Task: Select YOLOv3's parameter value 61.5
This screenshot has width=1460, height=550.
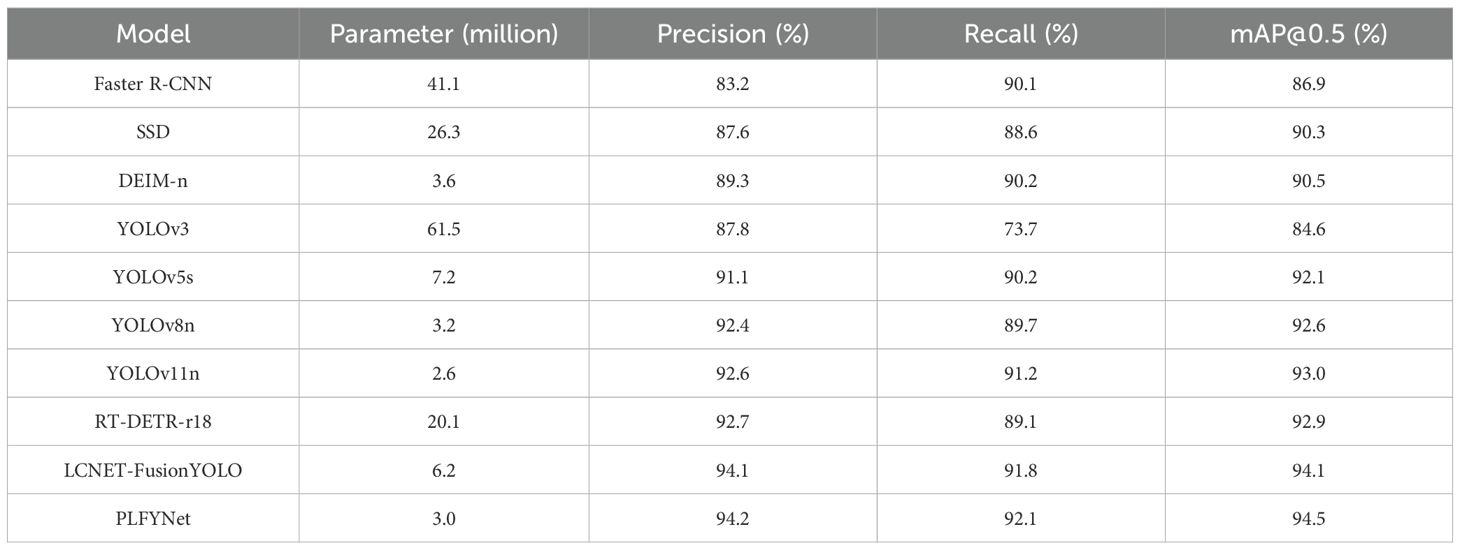Action: coord(443,229)
